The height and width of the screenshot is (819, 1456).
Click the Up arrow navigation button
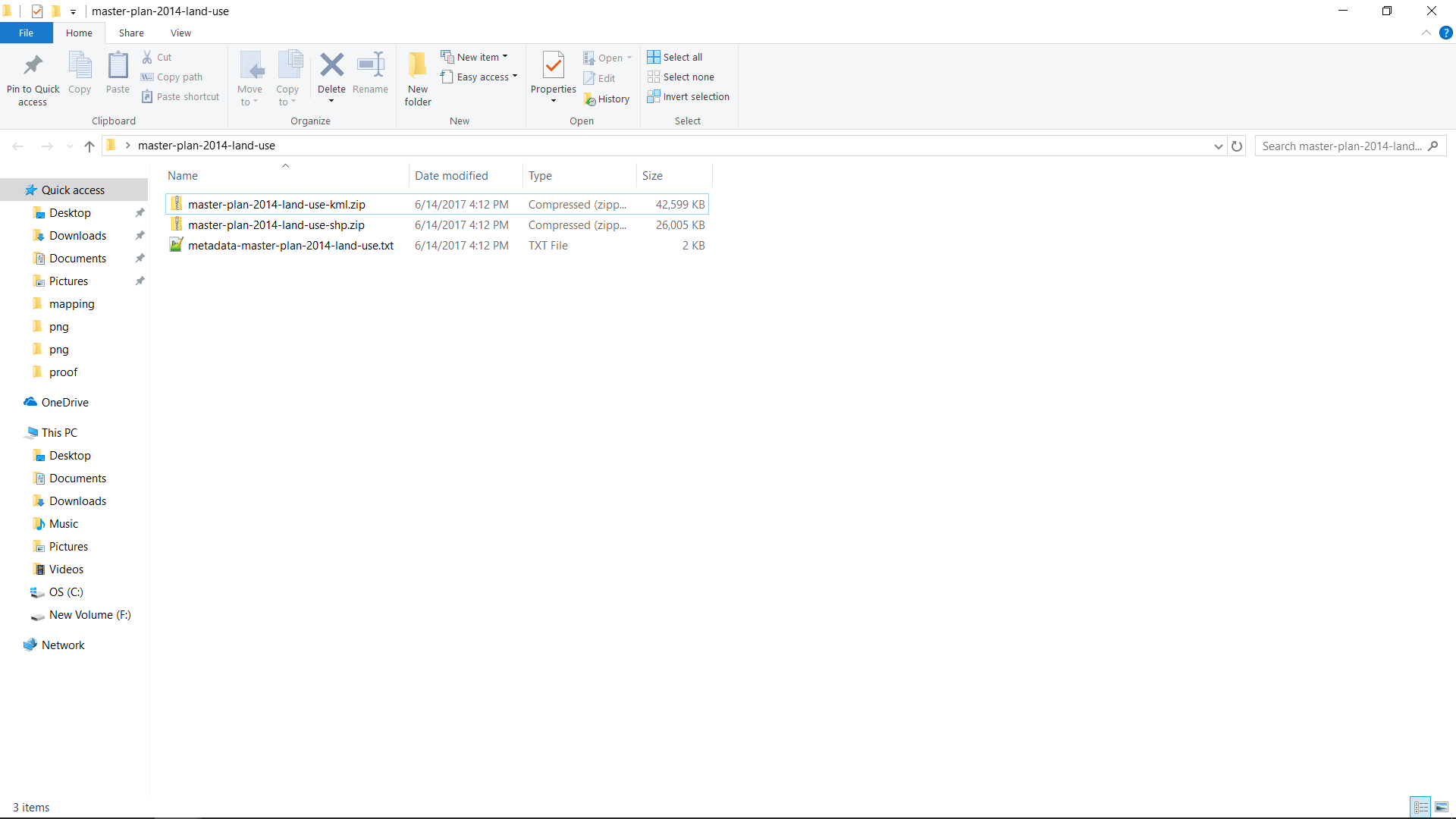[x=89, y=146]
